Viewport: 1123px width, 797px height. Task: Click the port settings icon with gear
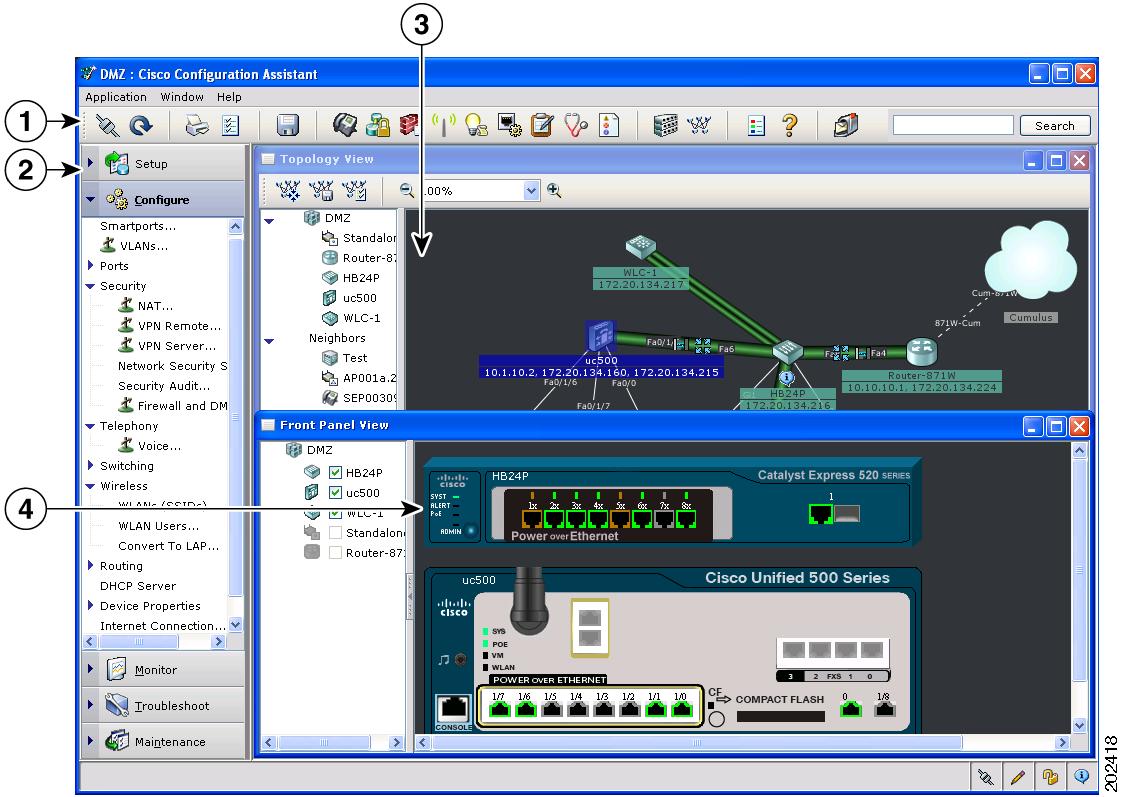[509, 125]
